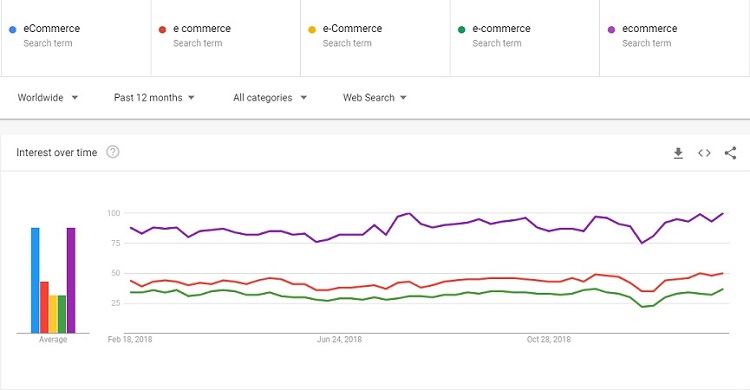Click the green dot beside e-commerce term
This screenshot has height=390, width=750.
(x=462, y=30)
